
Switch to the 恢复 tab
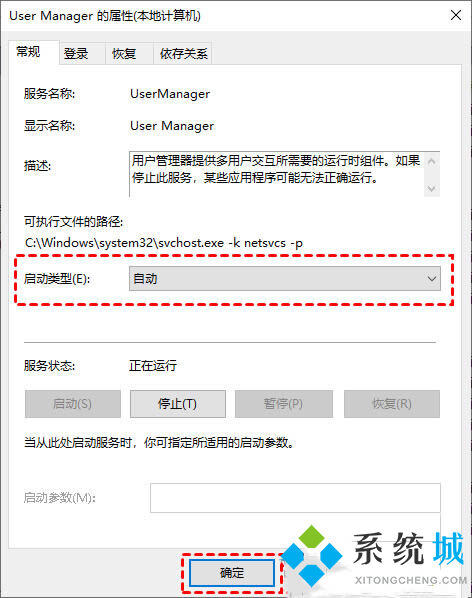coord(124,53)
